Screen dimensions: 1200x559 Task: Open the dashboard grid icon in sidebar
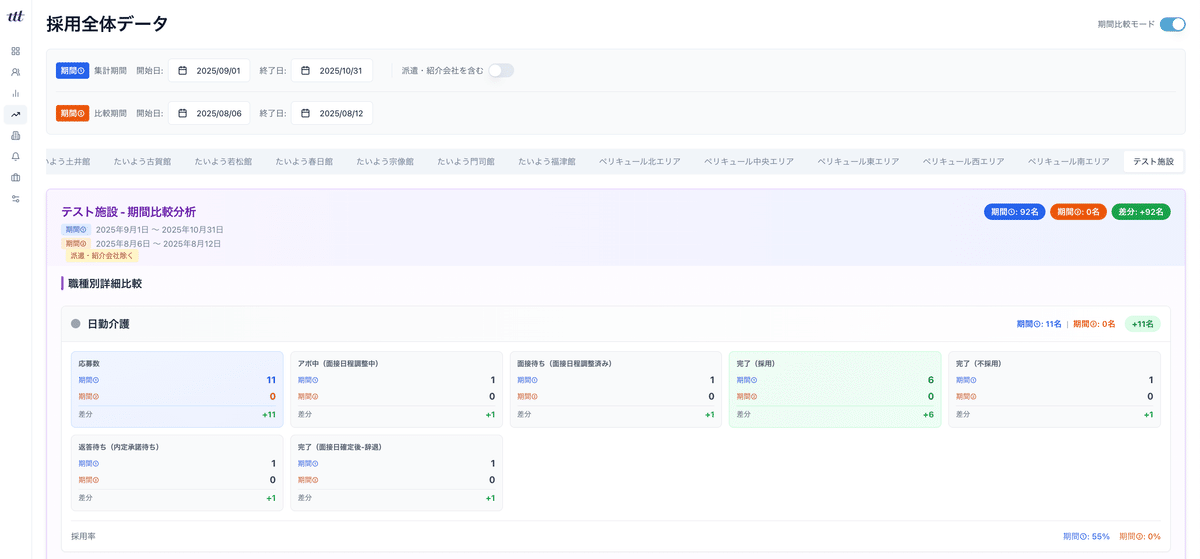click(15, 51)
